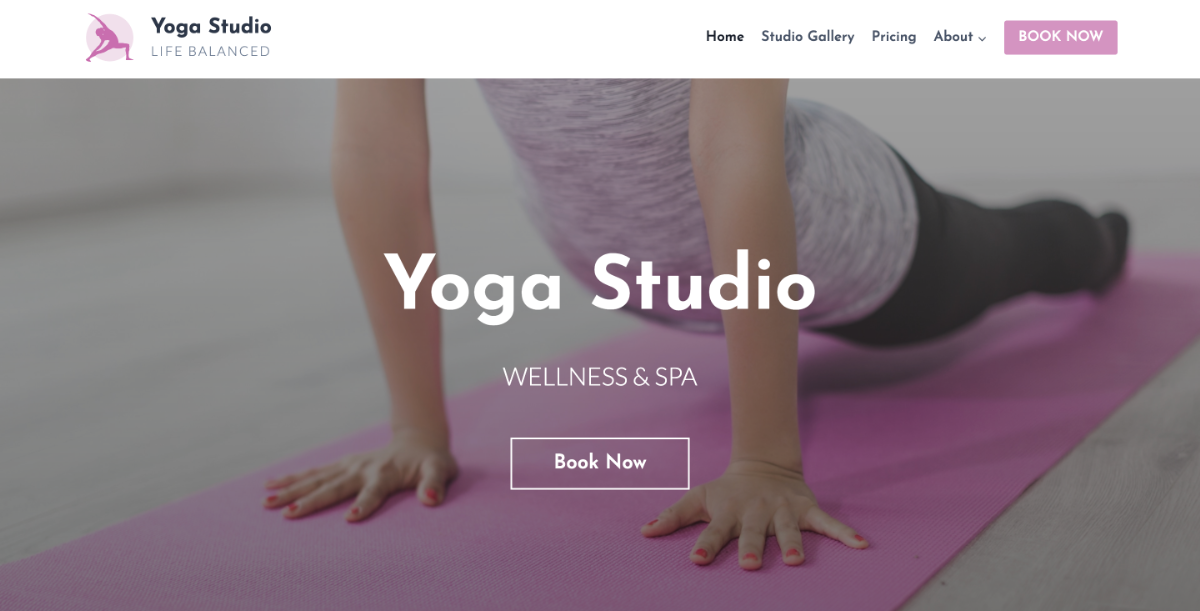Click the Yoga Studio site title in header
Image resolution: width=1200 pixels, height=611 pixels.
(211, 26)
